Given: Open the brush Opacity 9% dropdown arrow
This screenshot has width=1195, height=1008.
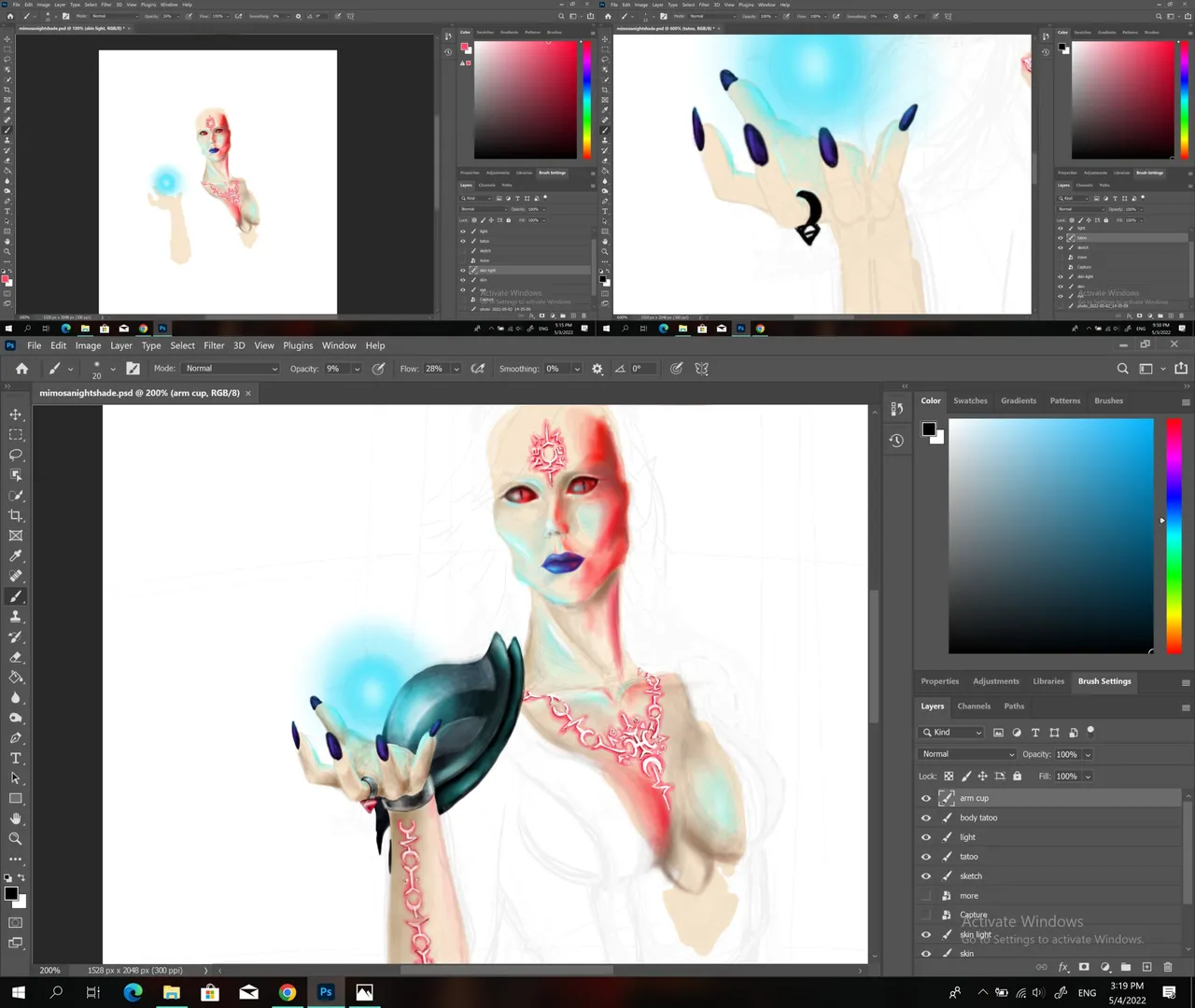Looking at the screenshot, I should click(x=357, y=369).
